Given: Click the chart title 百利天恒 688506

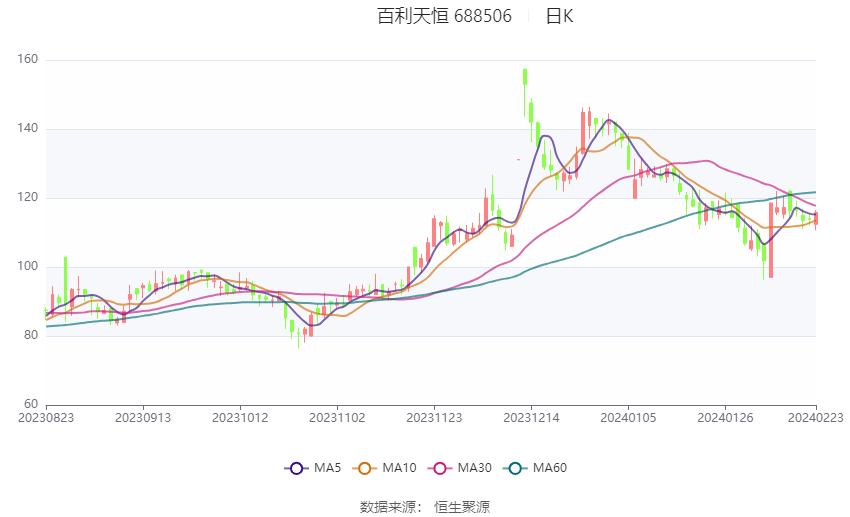Looking at the screenshot, I should point(444,16).
